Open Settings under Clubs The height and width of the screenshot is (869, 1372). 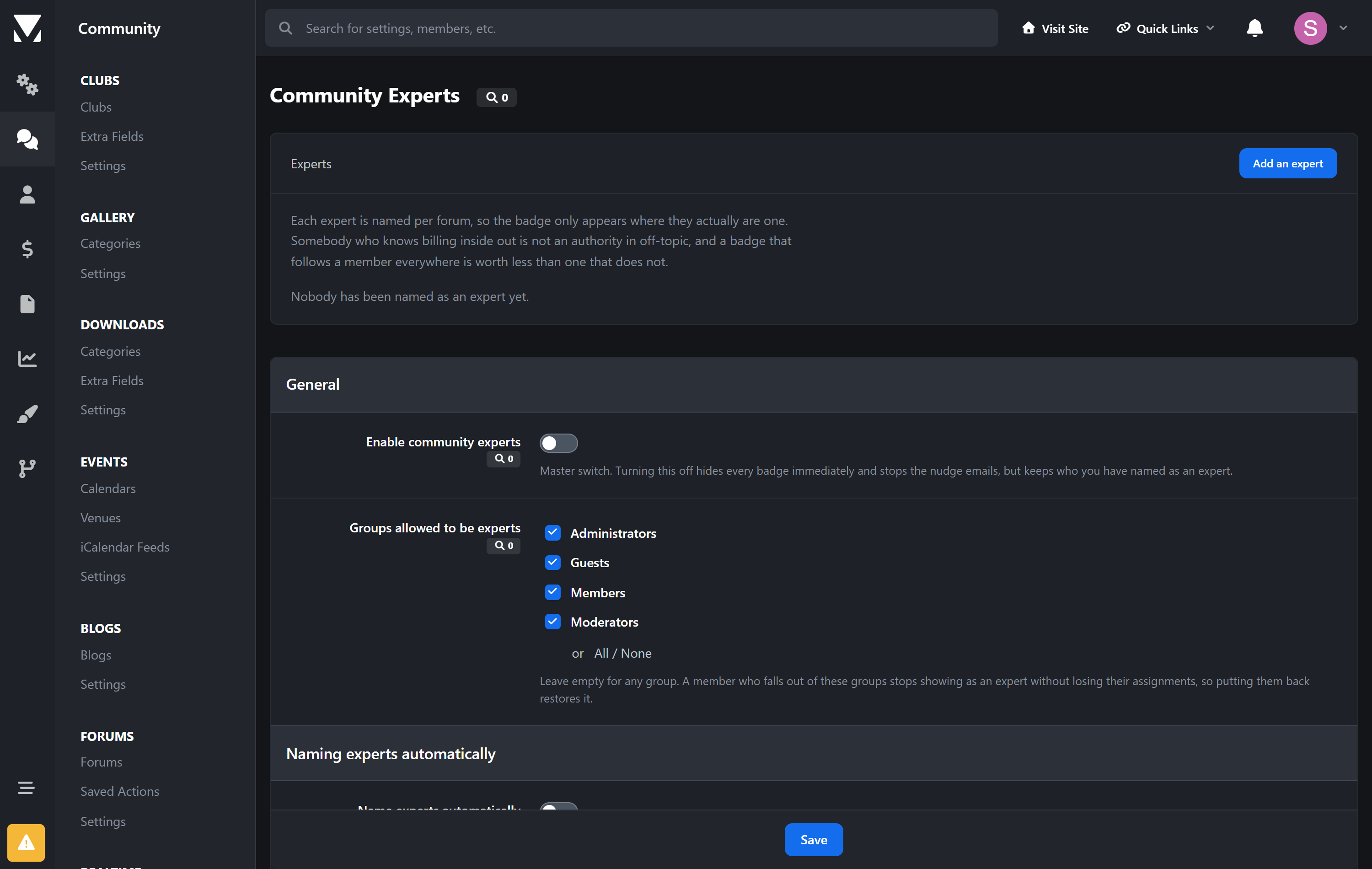[x=103, y=166]
